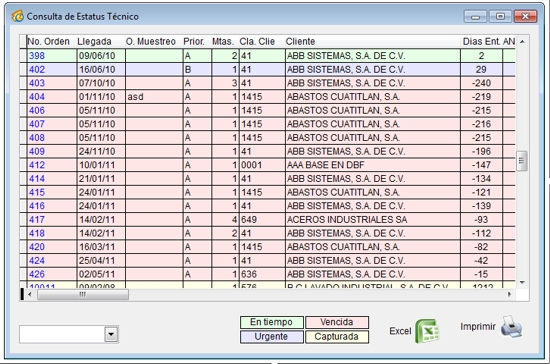Select order number 424
This screenshot has height=364, width=550.
[x=37, y=261]
